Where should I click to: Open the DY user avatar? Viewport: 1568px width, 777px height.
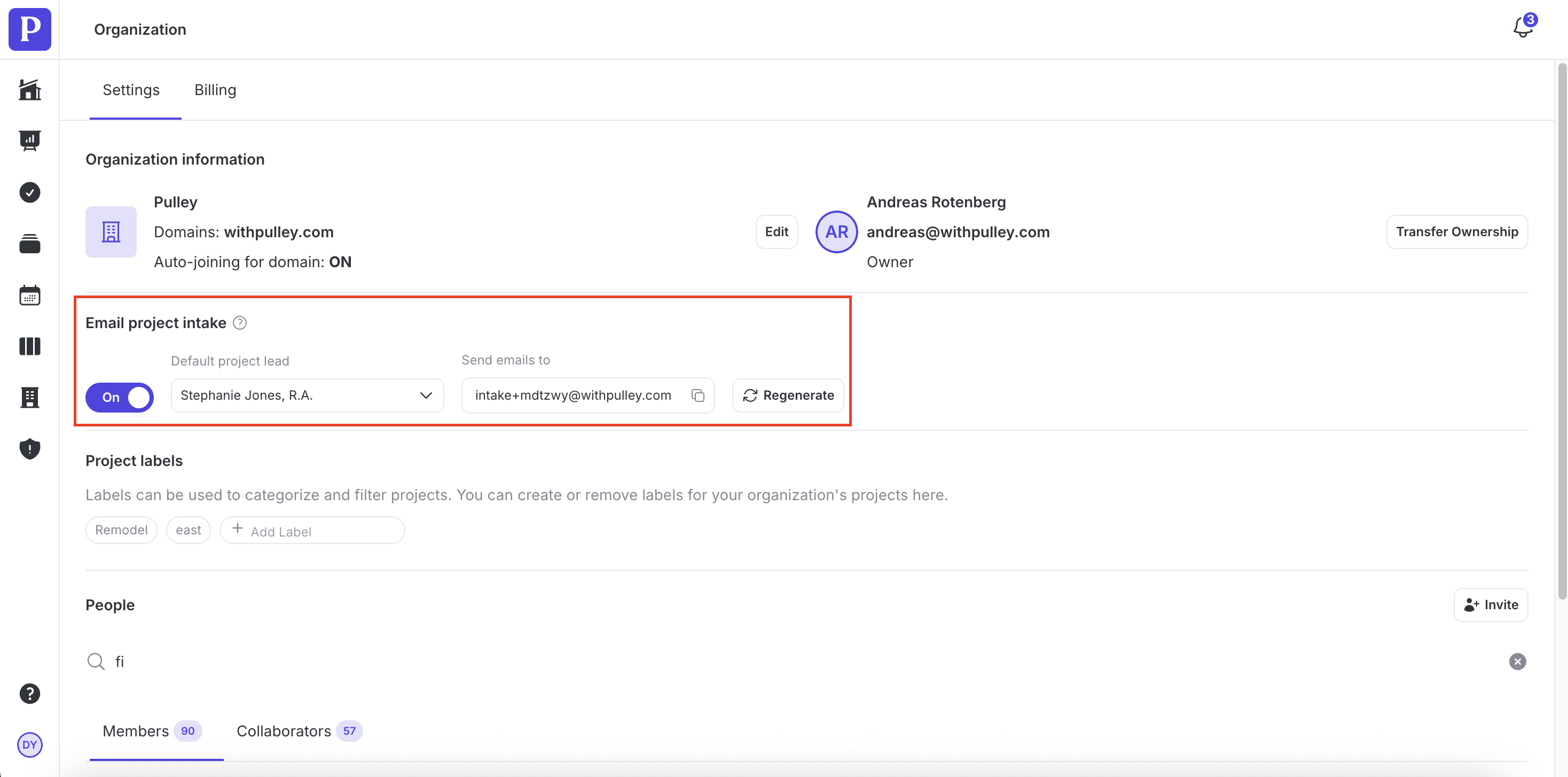[x=29, y=745]
